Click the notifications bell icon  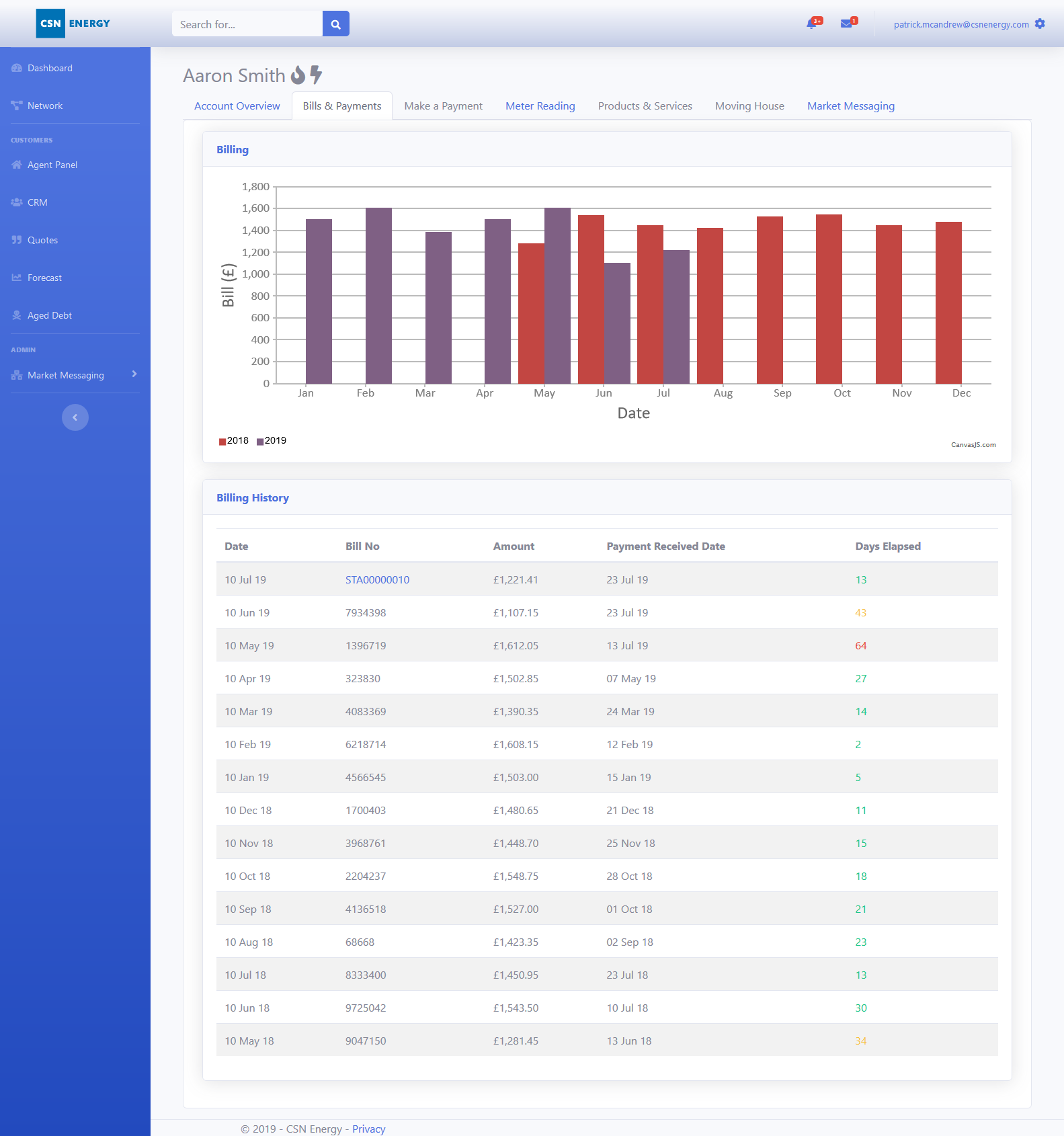click(812, 24)
